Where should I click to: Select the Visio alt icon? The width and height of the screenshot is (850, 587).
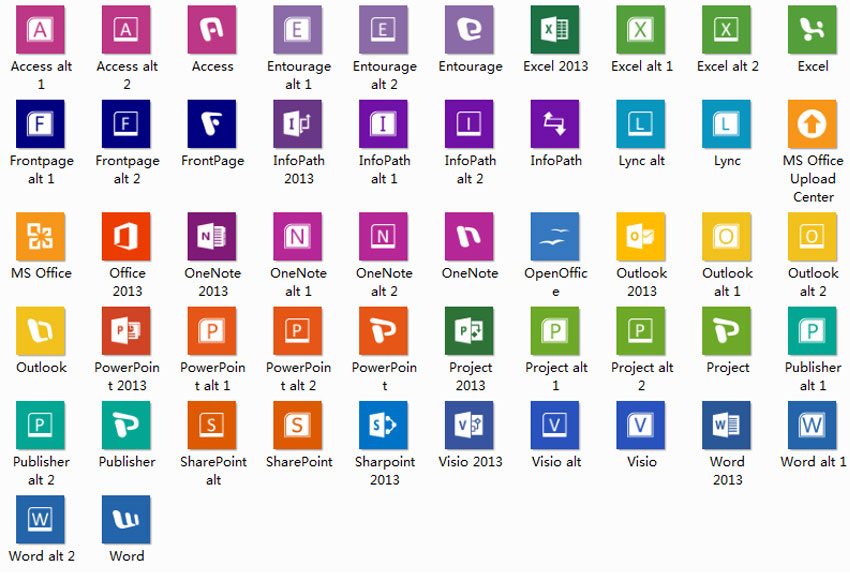pos(555,425)
